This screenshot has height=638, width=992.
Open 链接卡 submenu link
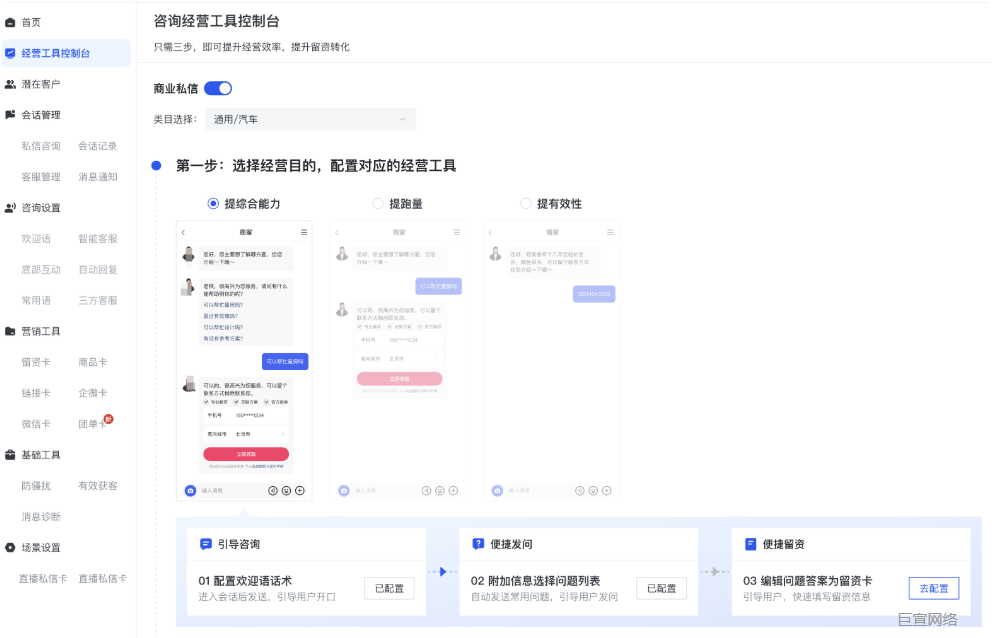click(x=36, y=393)
